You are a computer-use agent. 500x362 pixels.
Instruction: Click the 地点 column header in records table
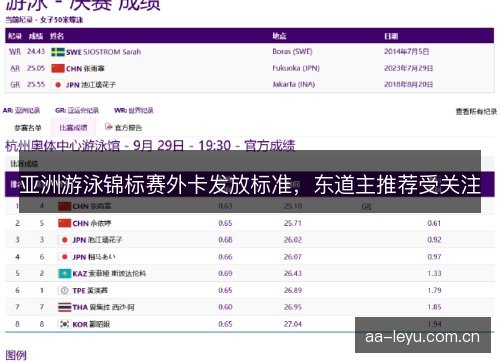point(279,36)
